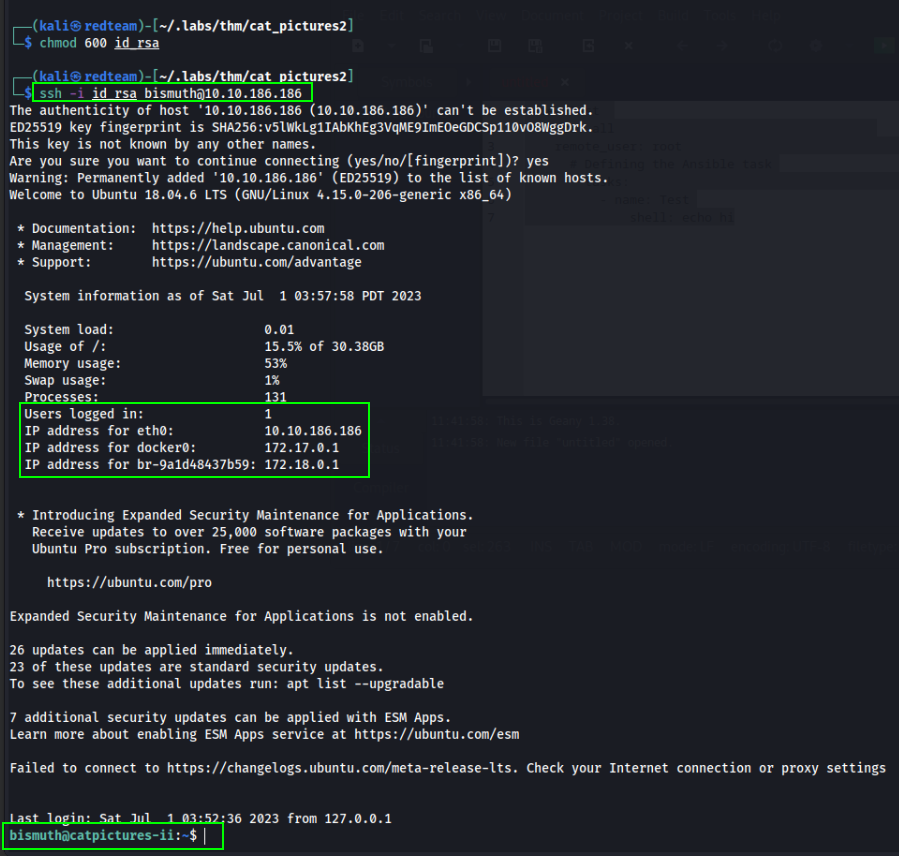Click the https://help.ubuntu.com link

click(x=238, y=228)
